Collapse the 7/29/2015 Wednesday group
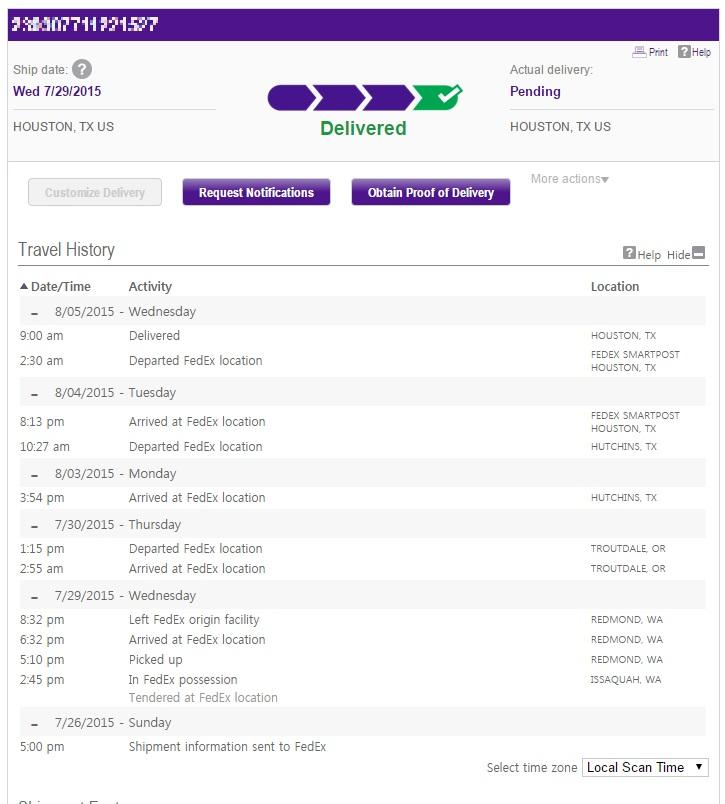Screen dimensions: 725x804 tap(35, 597)
